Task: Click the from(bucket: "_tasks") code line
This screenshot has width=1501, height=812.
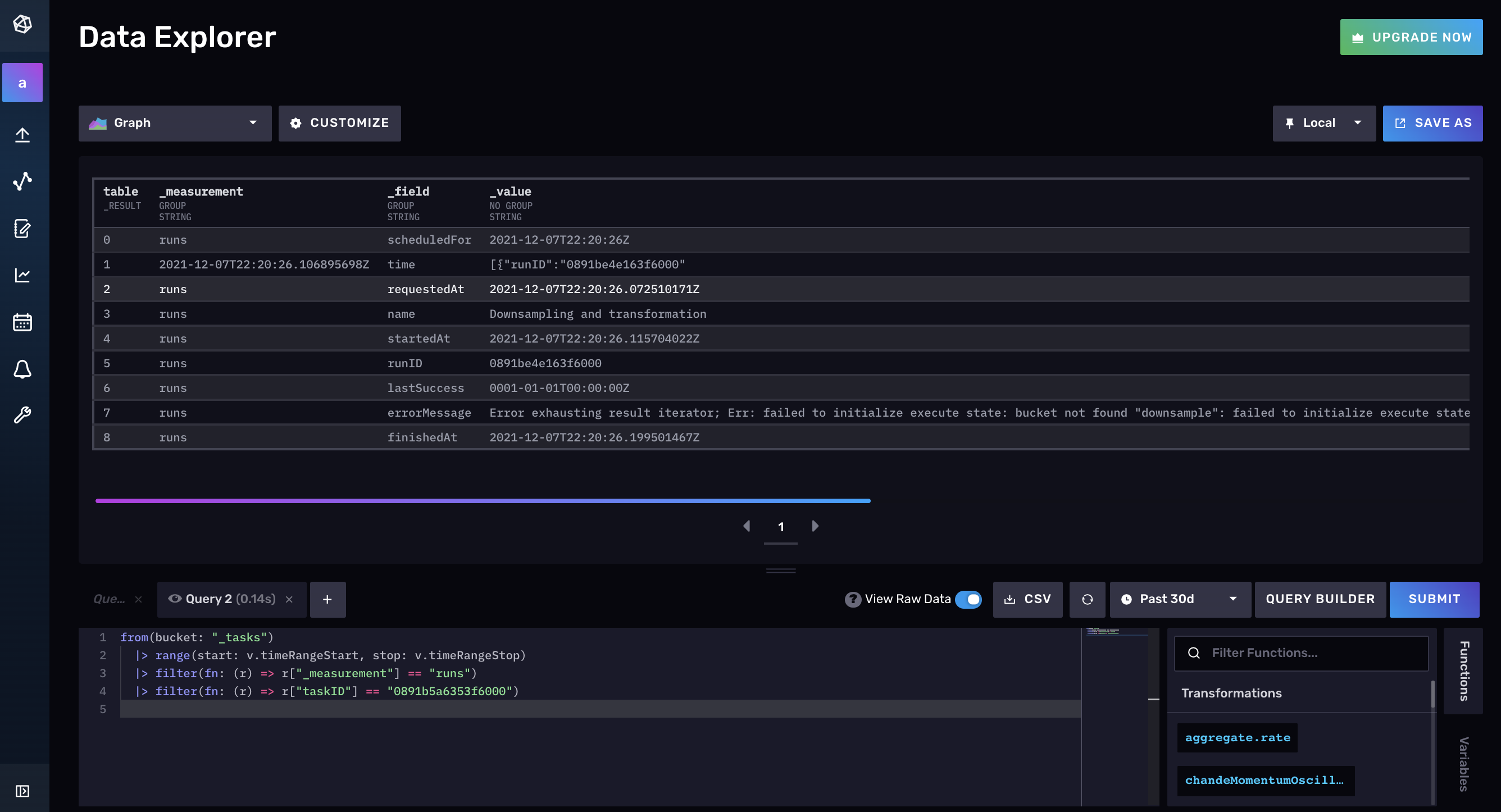Action: point(197,637)
